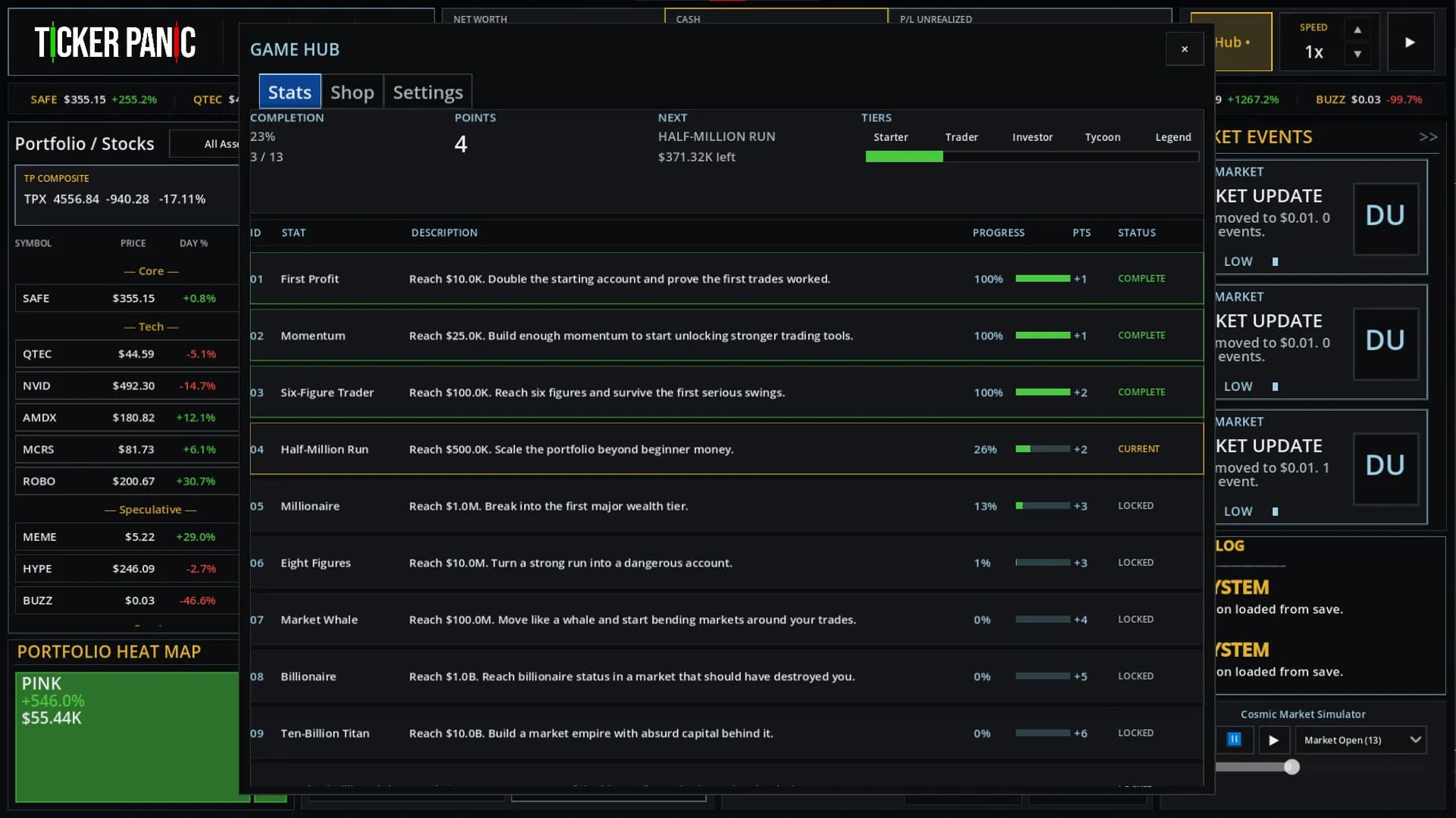Click the Portfolio Heat Map heading
The height and width of the screenshot is (818, 1456).
109,652
